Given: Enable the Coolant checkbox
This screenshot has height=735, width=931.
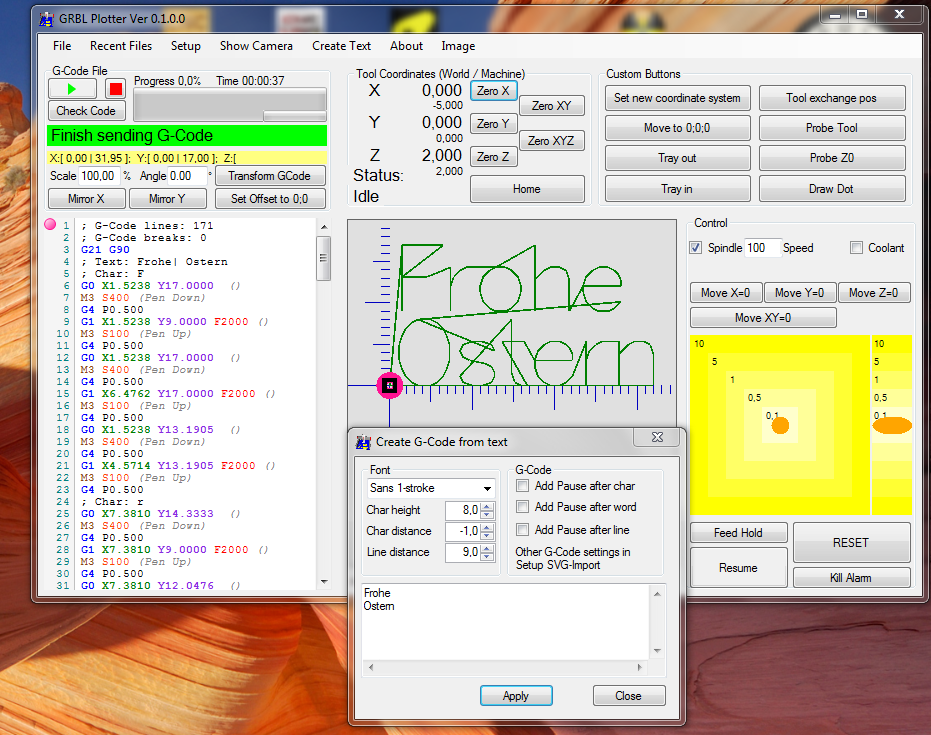Looking at the screenshot, I should 857,248.
